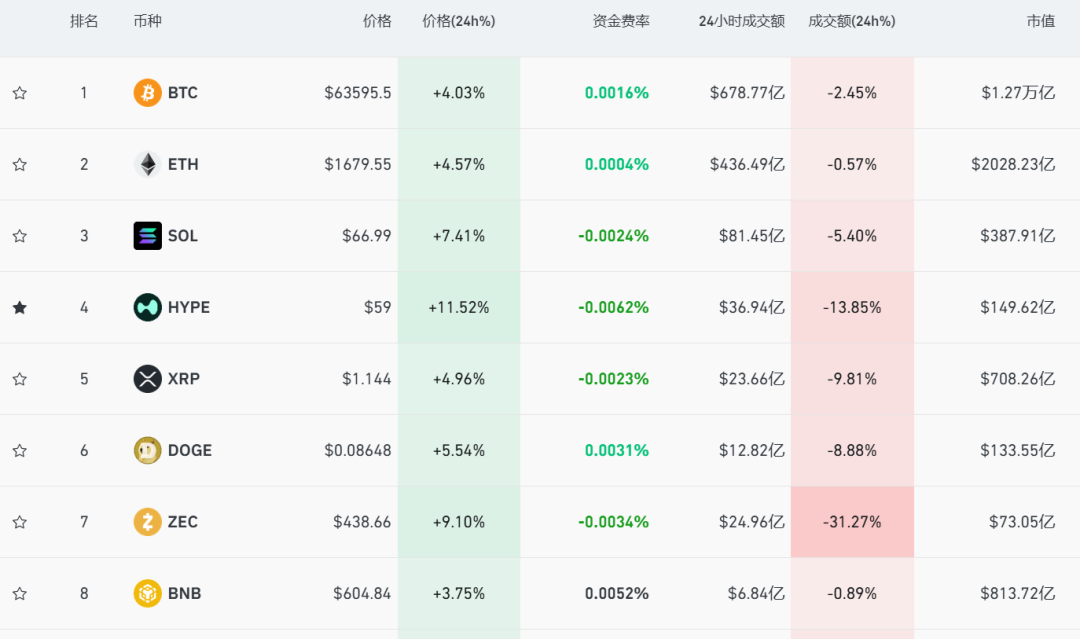Viewport: 1080px width, 639px height.
Task: Click 24h volume $436.49亿
Action: [x=747, y=165]
